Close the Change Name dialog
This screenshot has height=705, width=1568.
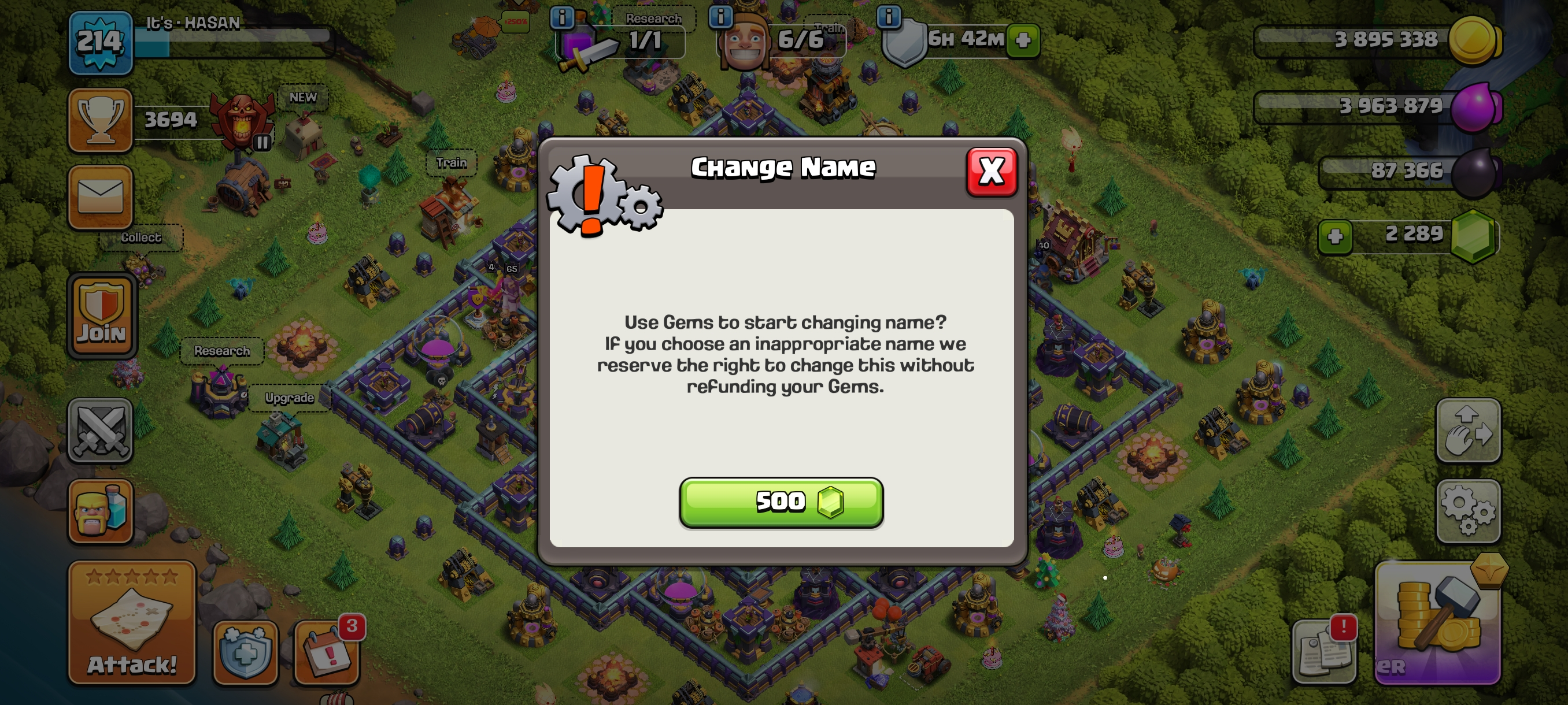tap(992, 172)
